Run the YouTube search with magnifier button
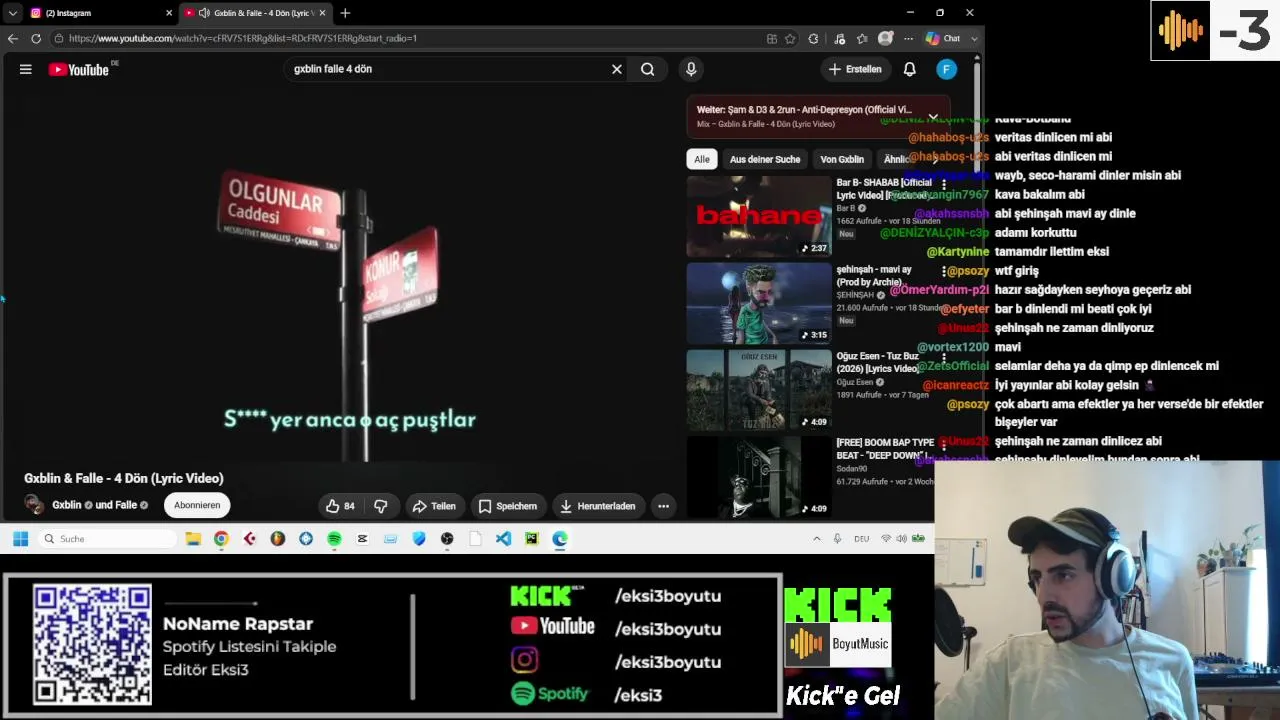 point(648,69)
